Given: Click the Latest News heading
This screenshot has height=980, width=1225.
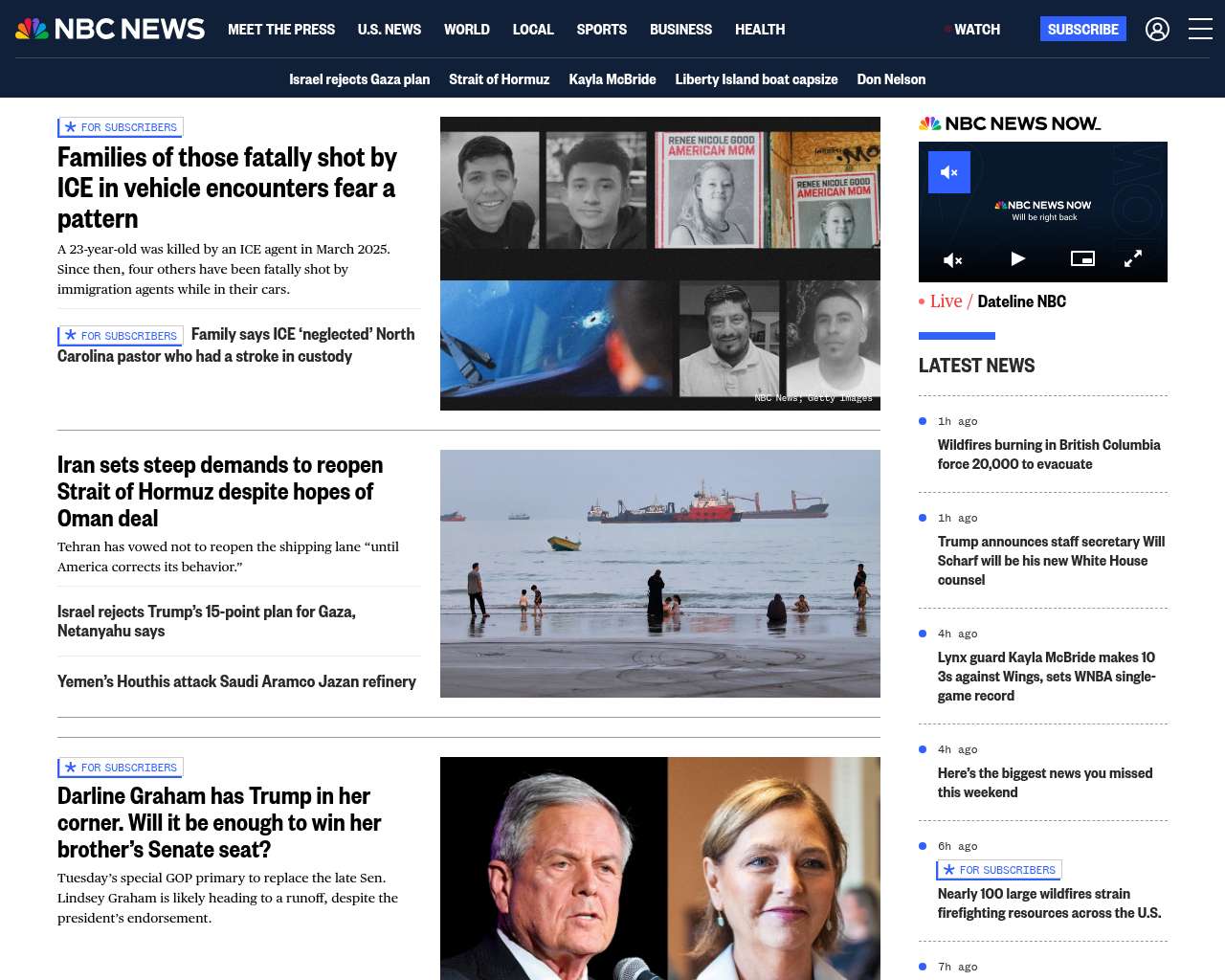Looking at the screenshot, I should point(976,366).
